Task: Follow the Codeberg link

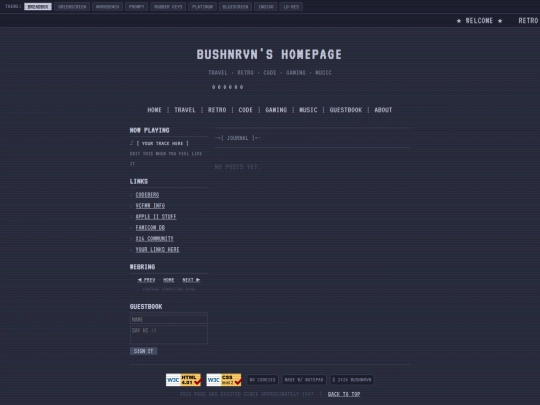Action: coord(147,195)
